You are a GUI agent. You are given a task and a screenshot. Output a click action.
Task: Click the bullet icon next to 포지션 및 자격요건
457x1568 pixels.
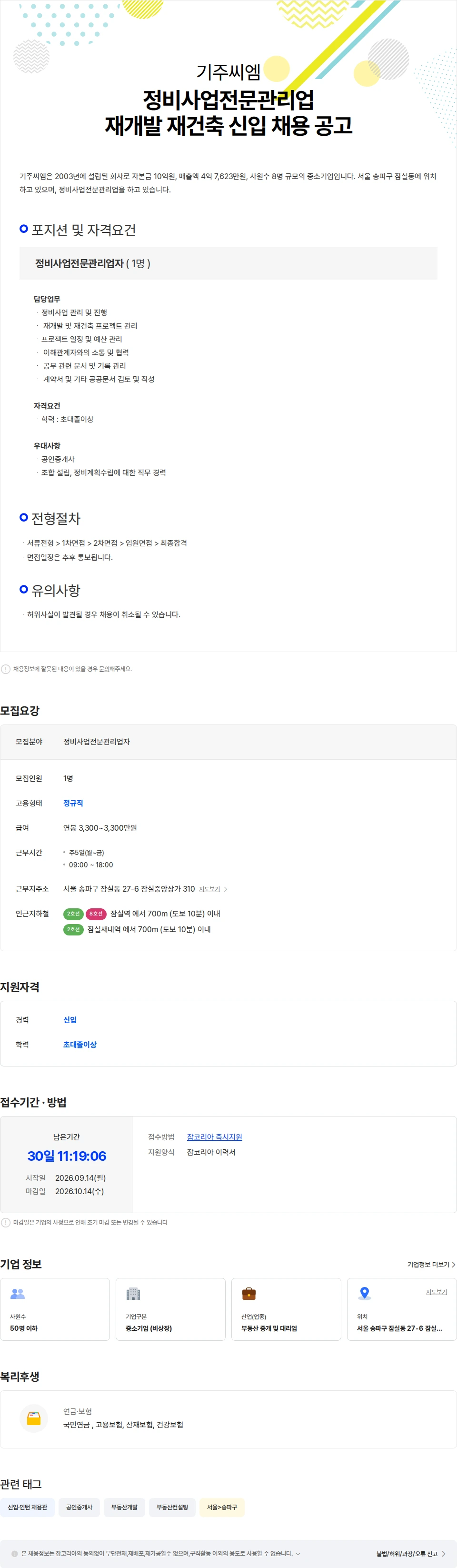tap(24, 229)
